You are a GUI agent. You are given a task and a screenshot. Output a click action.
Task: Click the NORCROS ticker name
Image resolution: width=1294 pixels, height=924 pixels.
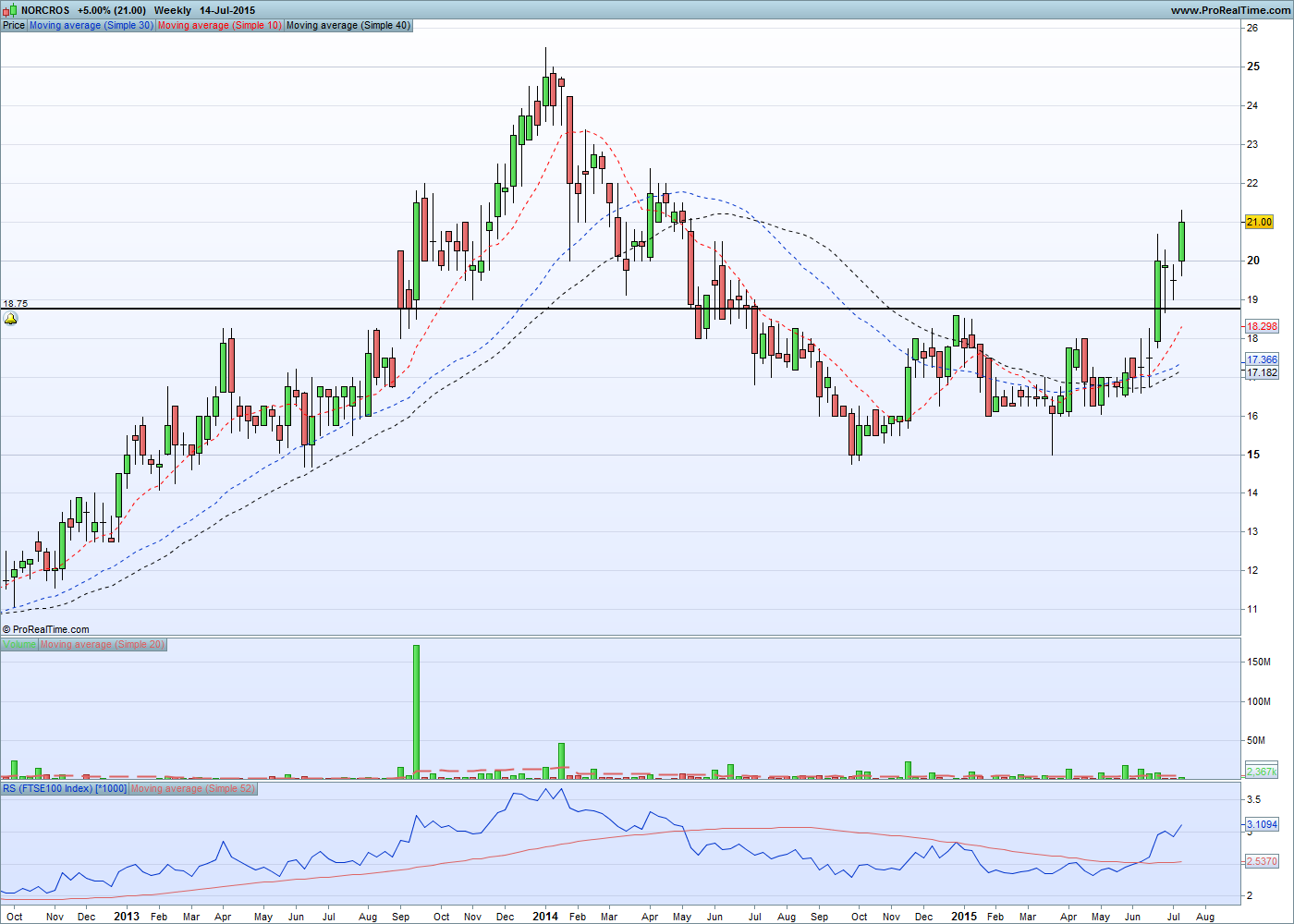point(45,10)
